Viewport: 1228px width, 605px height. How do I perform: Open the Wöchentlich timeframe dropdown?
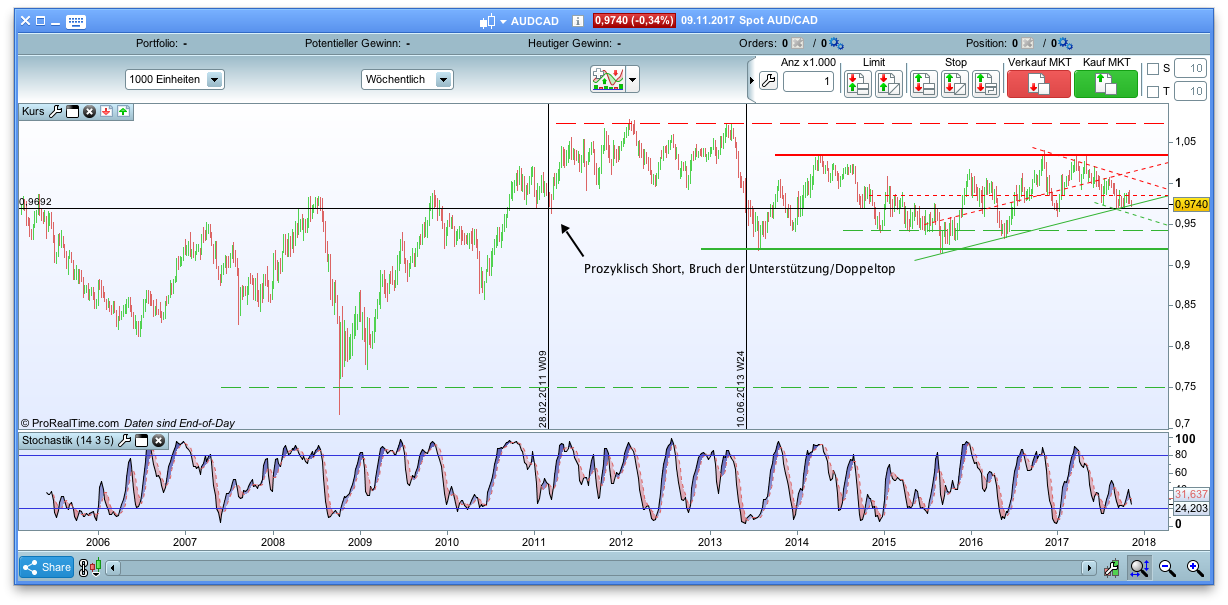pyautogui.click(x=445, y=79)
